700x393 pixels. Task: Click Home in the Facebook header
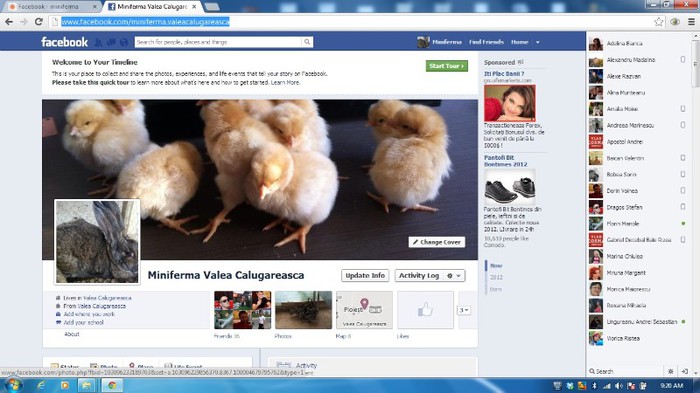[519, 42]
